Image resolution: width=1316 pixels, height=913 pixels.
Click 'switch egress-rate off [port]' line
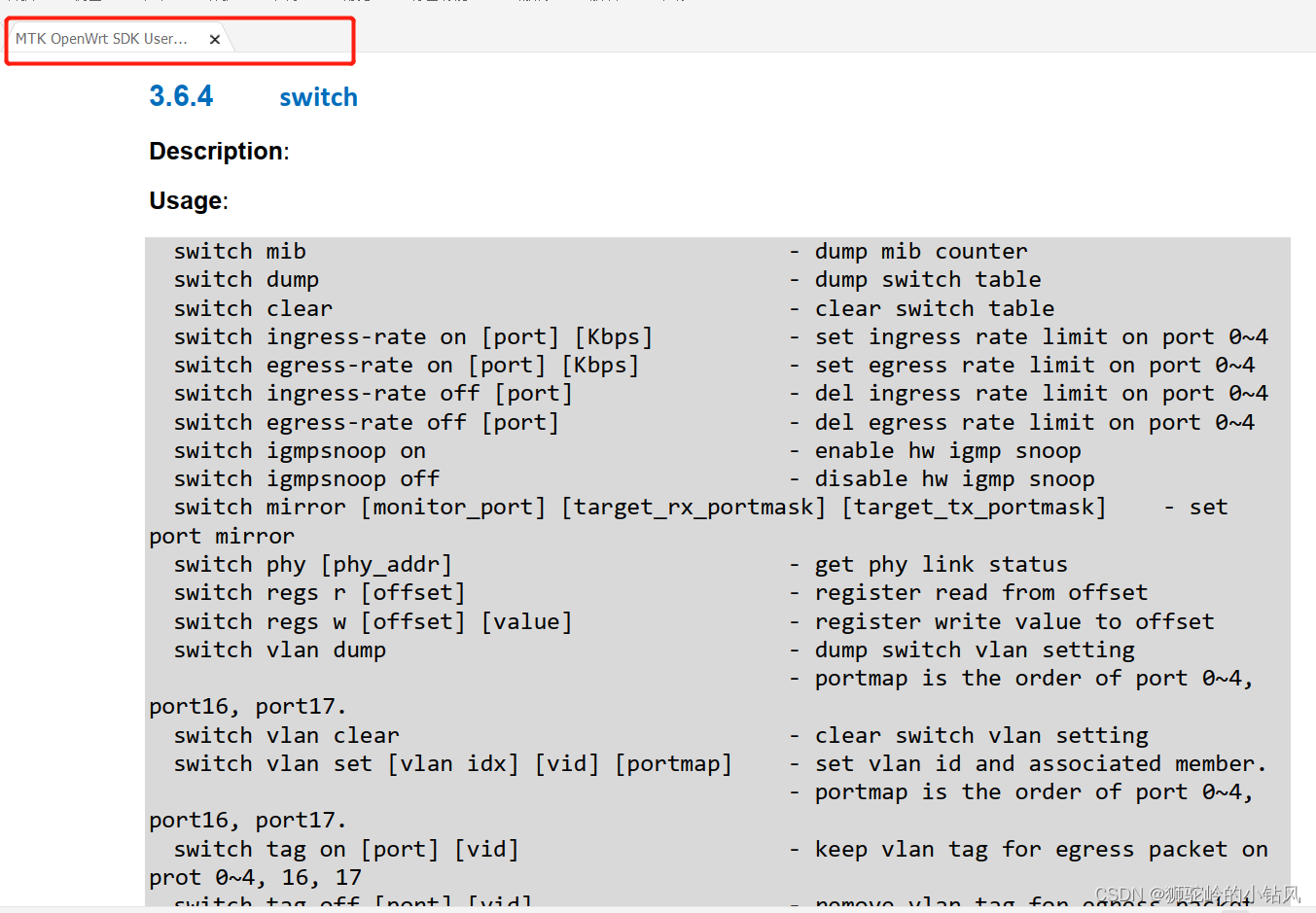pos(367,423)
